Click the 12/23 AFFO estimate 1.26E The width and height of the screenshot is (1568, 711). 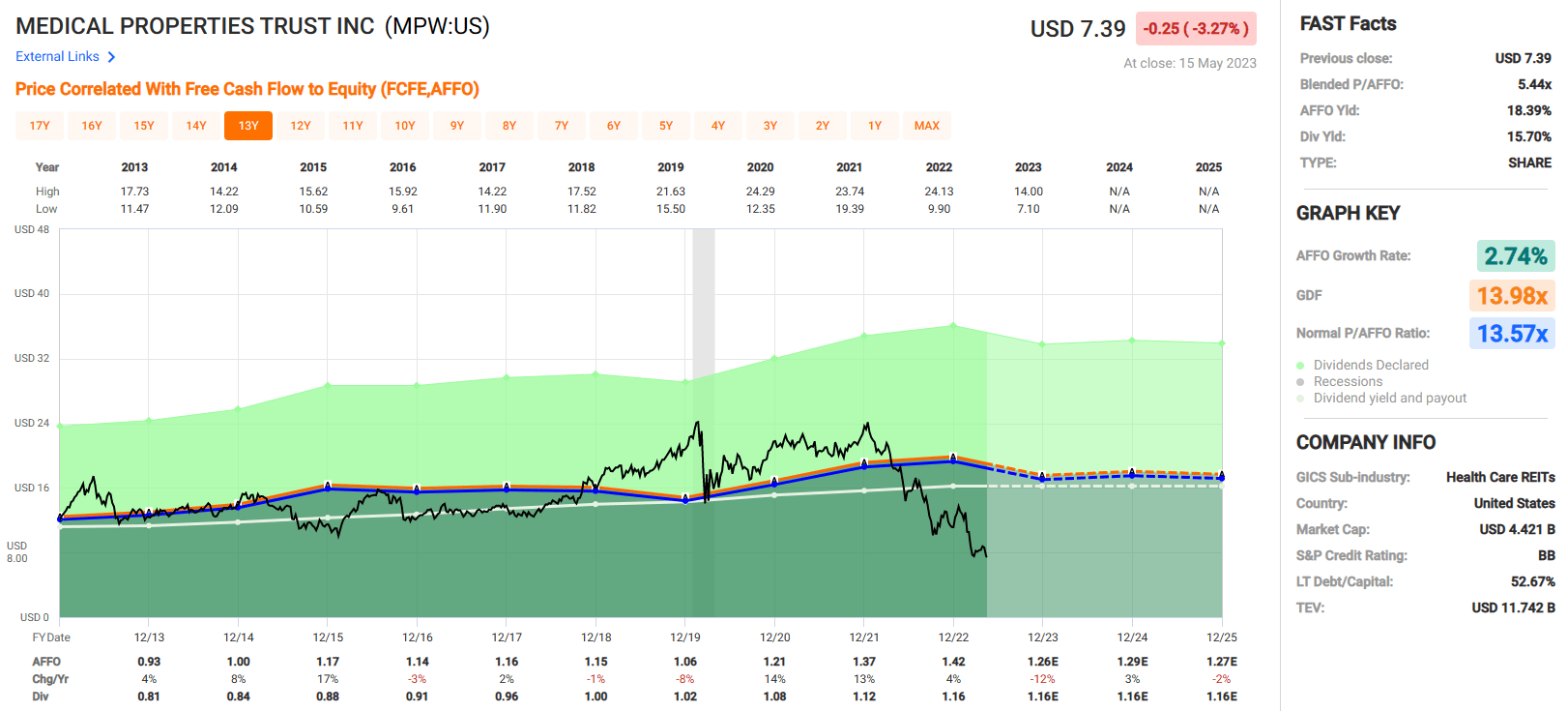click(1043, 662)
